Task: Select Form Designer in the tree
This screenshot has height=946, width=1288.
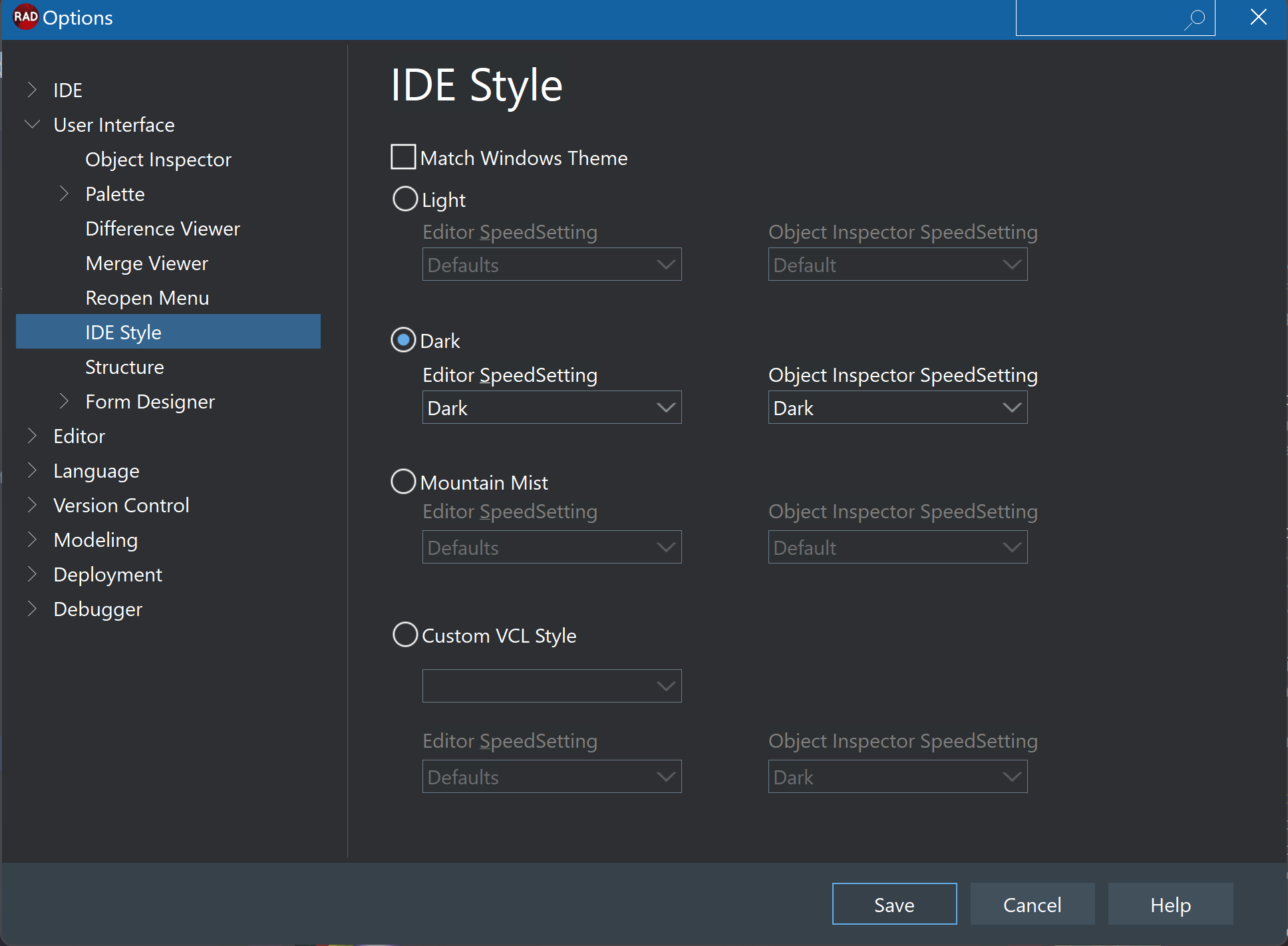Action: click(x=150, y=402)
